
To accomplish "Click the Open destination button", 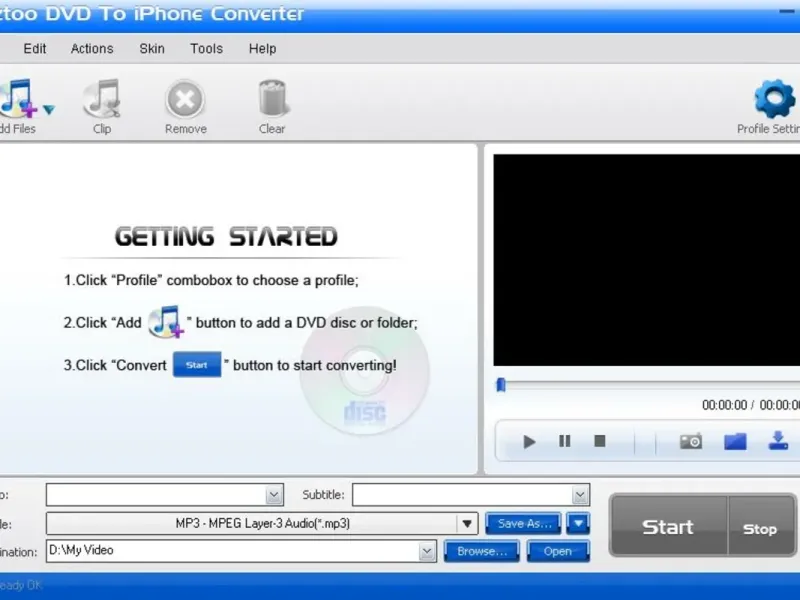I will tap(558, 552).
